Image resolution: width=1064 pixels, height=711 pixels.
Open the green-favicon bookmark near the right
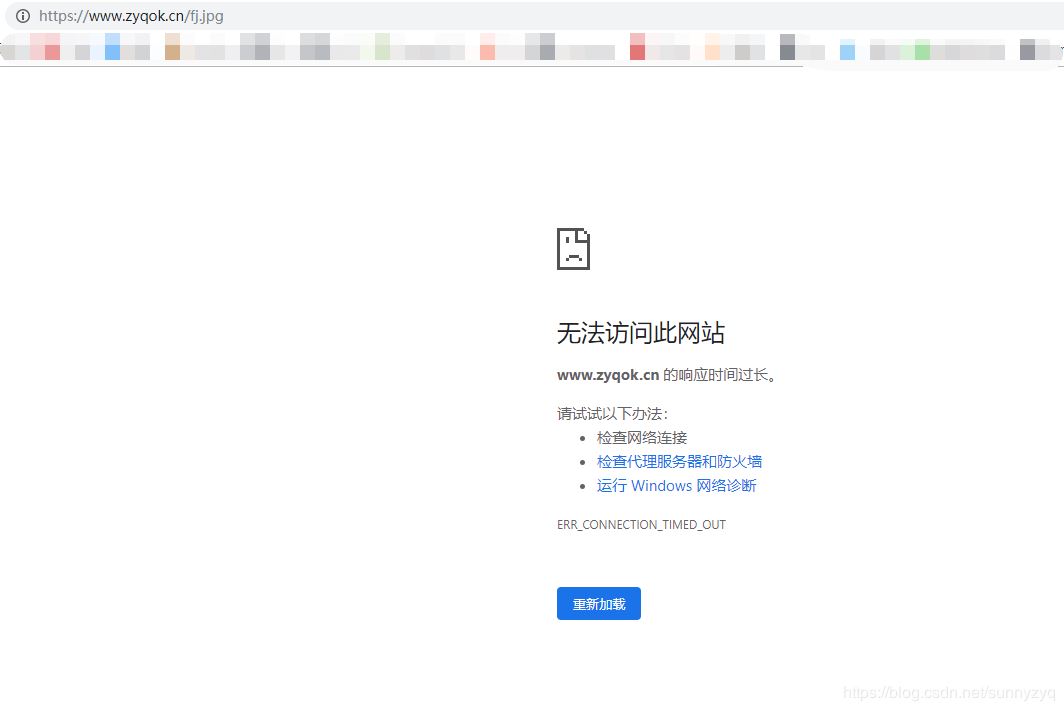click(920, 47)
